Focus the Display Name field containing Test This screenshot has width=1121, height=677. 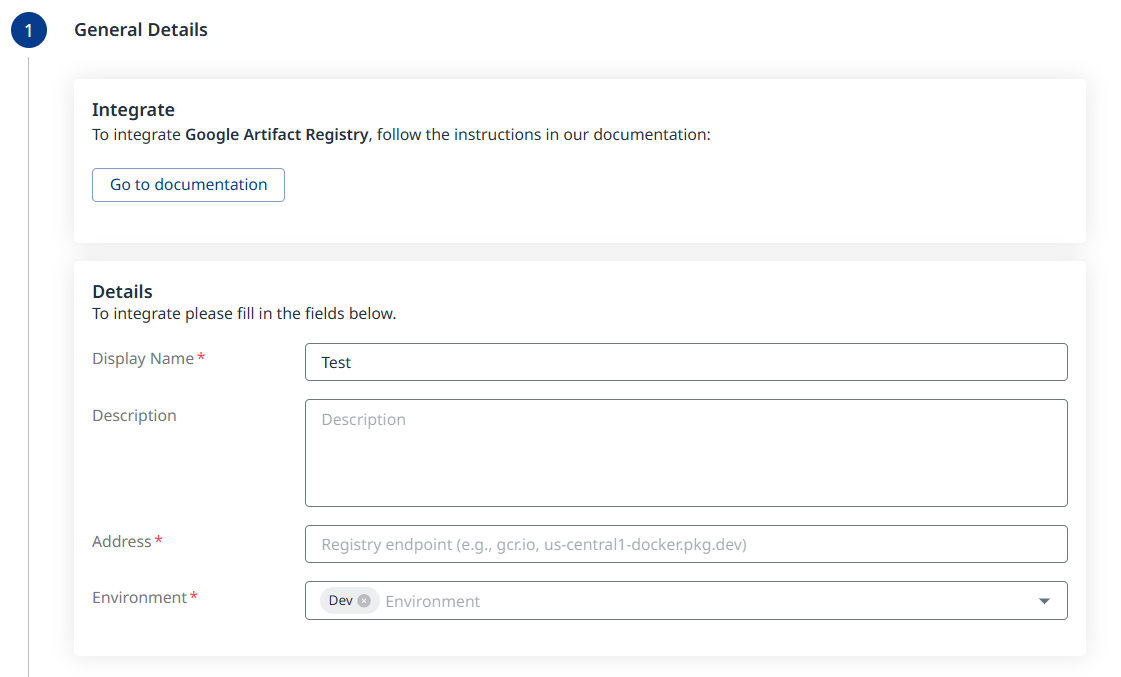[x=686, y=362]
